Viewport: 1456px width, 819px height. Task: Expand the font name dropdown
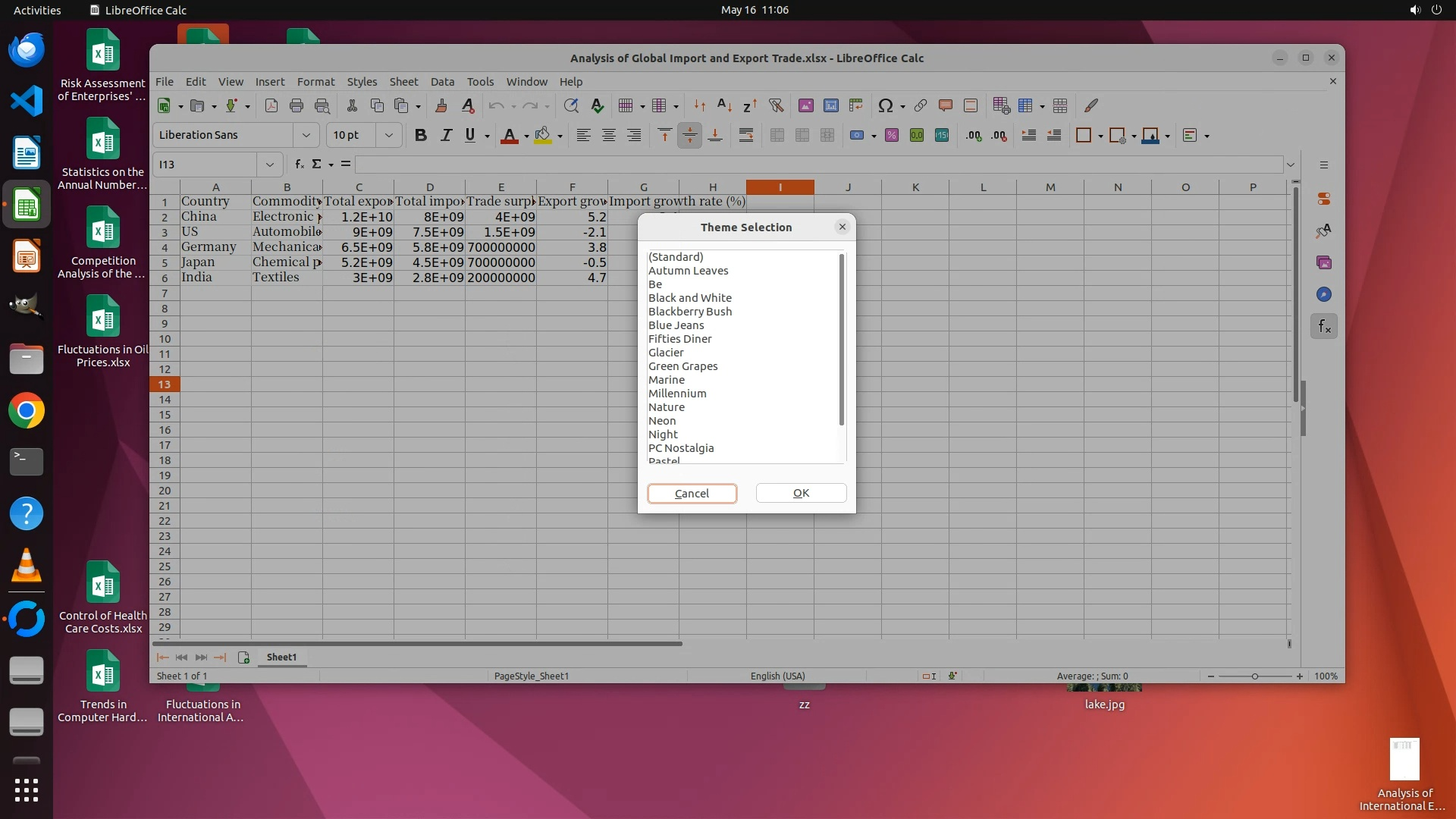[x=306, y=135]
